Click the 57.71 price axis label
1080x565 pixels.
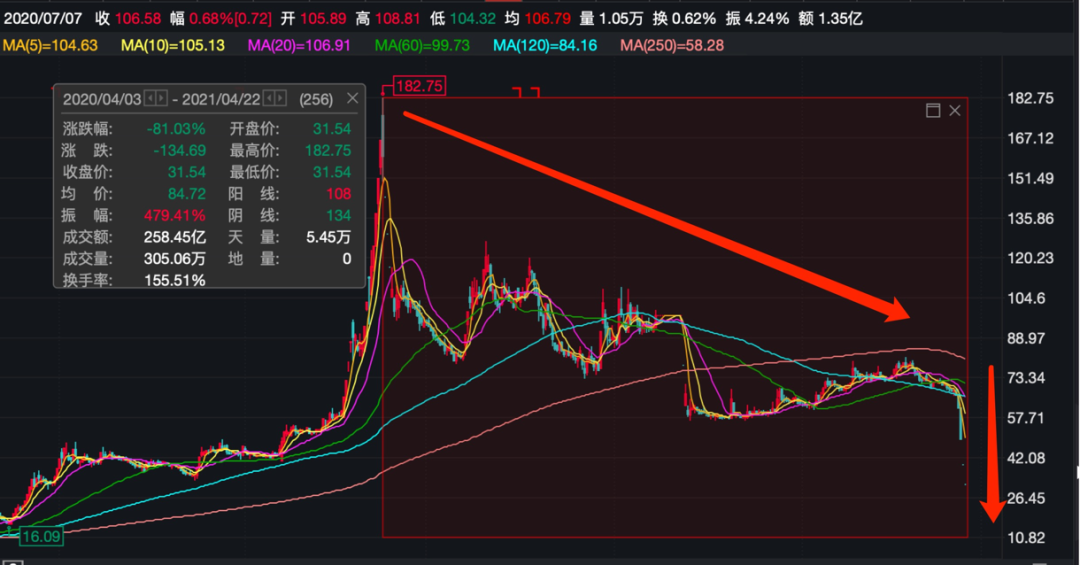[1026, 418]
